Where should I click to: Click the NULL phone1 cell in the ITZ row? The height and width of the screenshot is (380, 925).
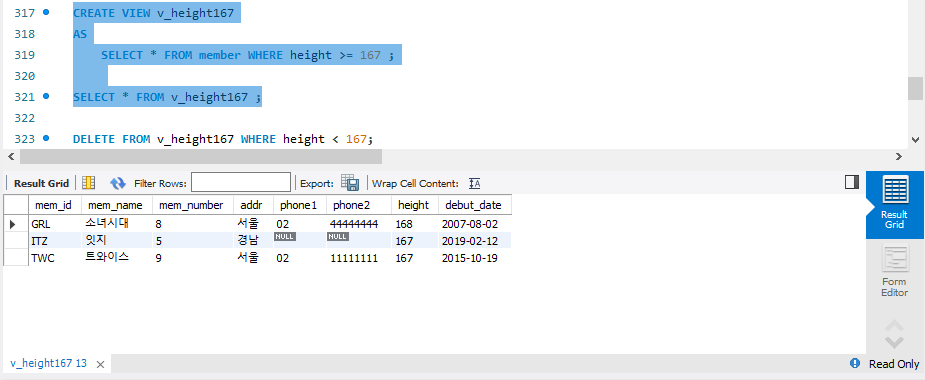300,241
